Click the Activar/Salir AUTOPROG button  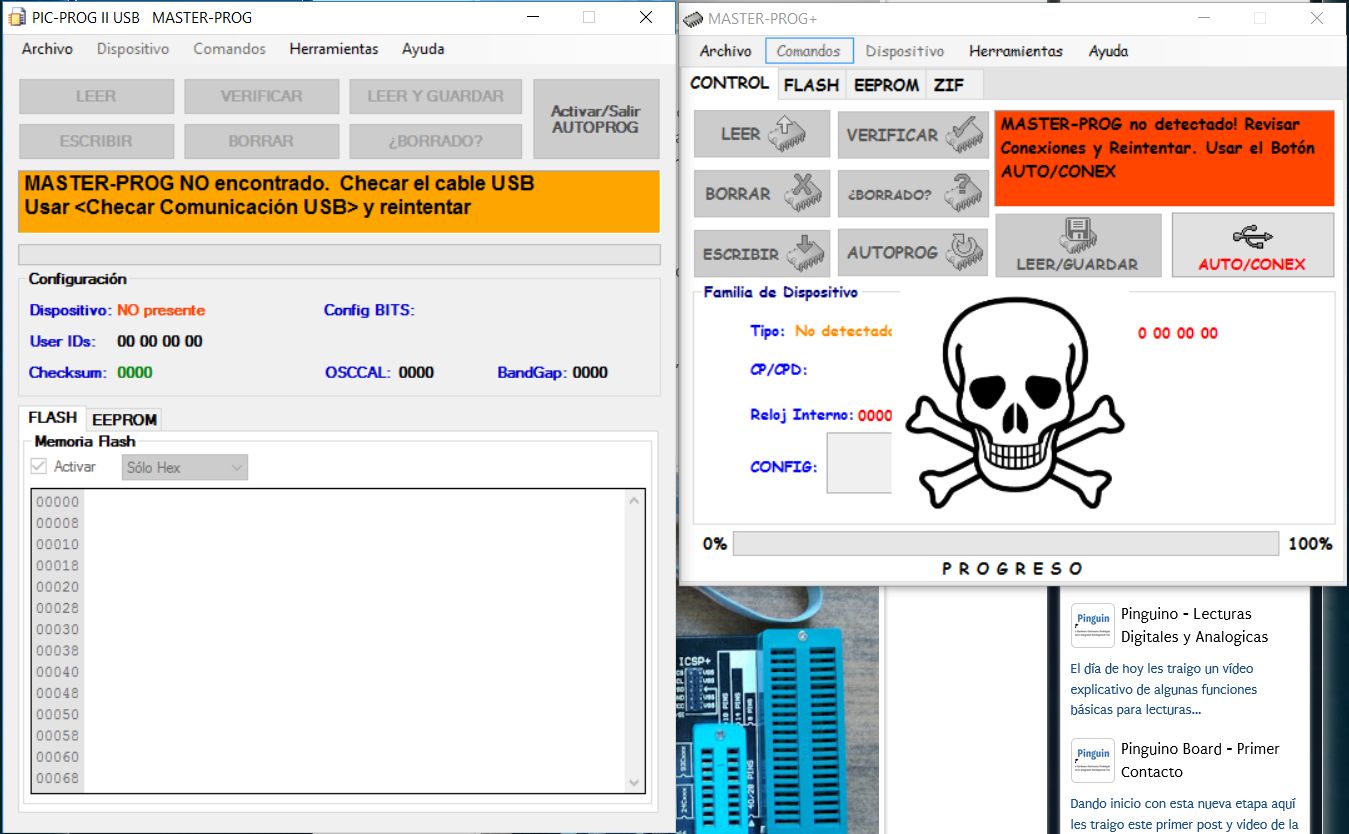[596, 118]
